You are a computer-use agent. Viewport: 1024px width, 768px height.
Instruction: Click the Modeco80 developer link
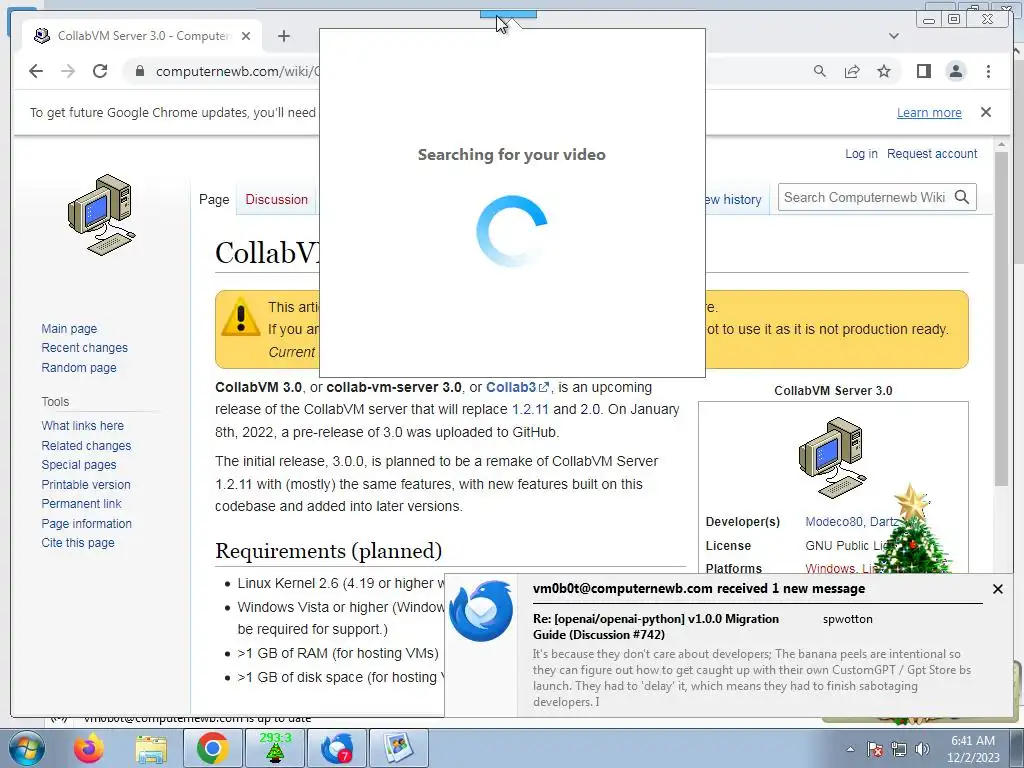(834, 521)
